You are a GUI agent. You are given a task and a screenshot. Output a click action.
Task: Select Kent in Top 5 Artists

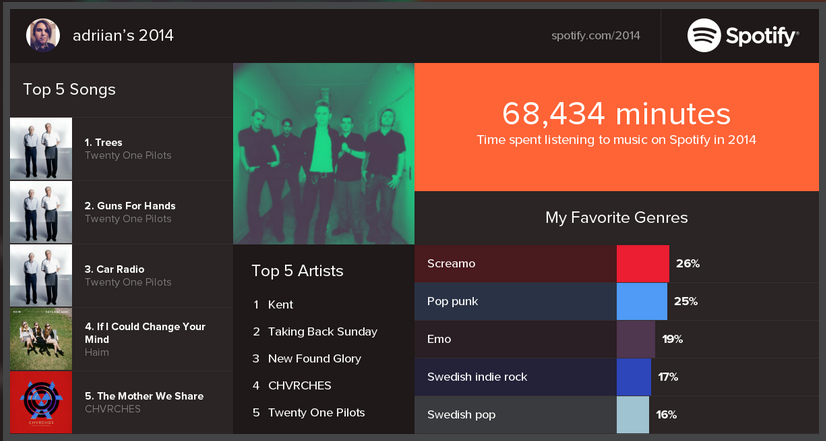tap(281, 304)
